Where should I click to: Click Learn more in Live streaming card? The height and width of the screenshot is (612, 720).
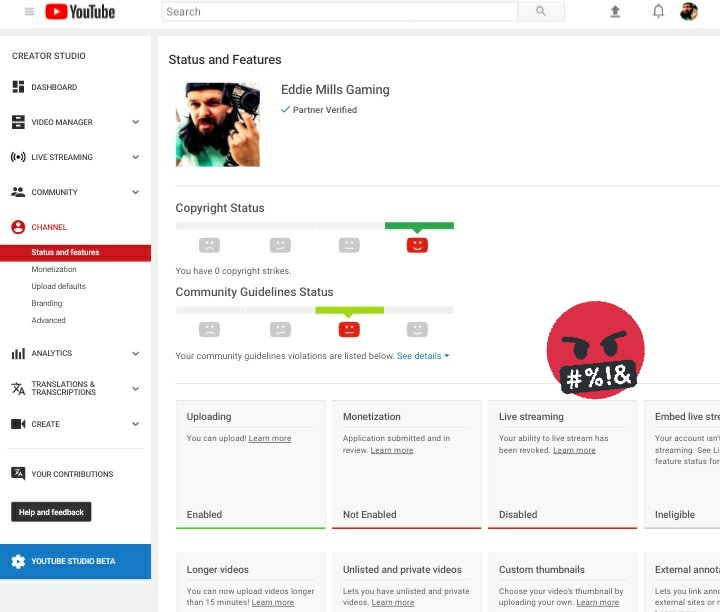pos(574,450)
